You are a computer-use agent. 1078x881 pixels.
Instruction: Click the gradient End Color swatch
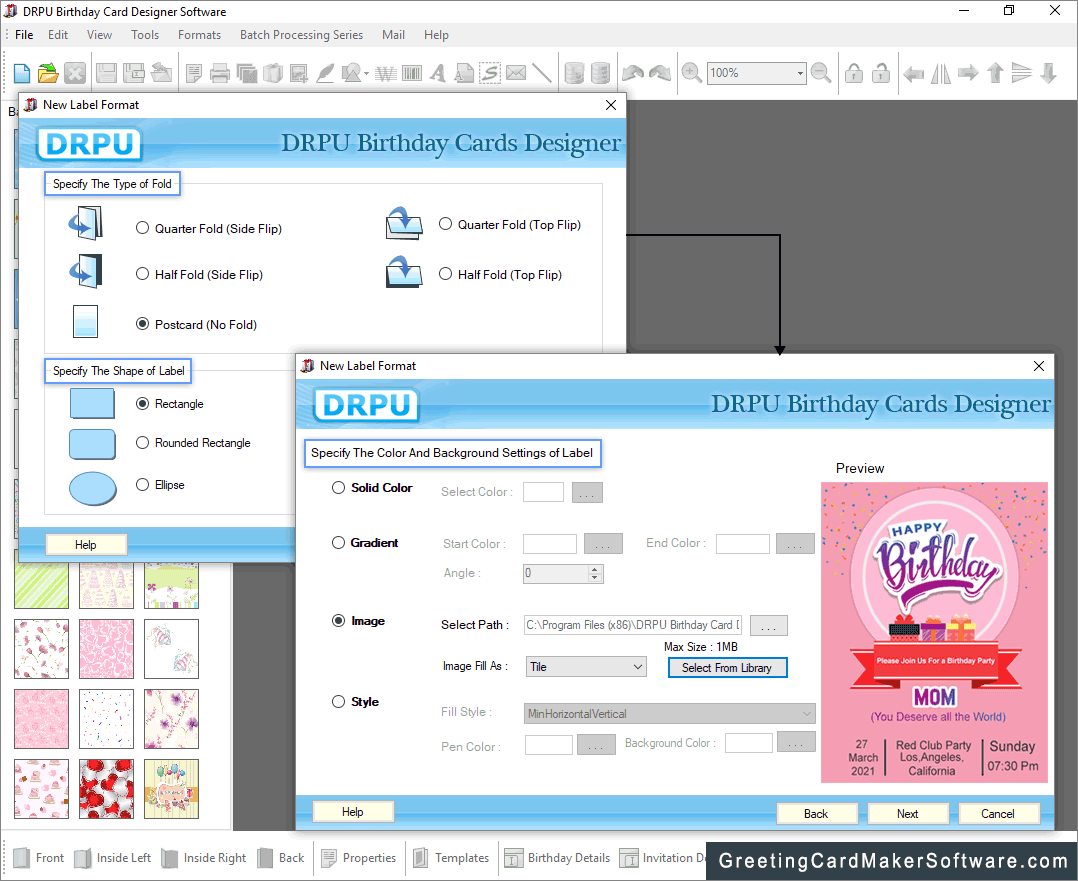(742, 544)
